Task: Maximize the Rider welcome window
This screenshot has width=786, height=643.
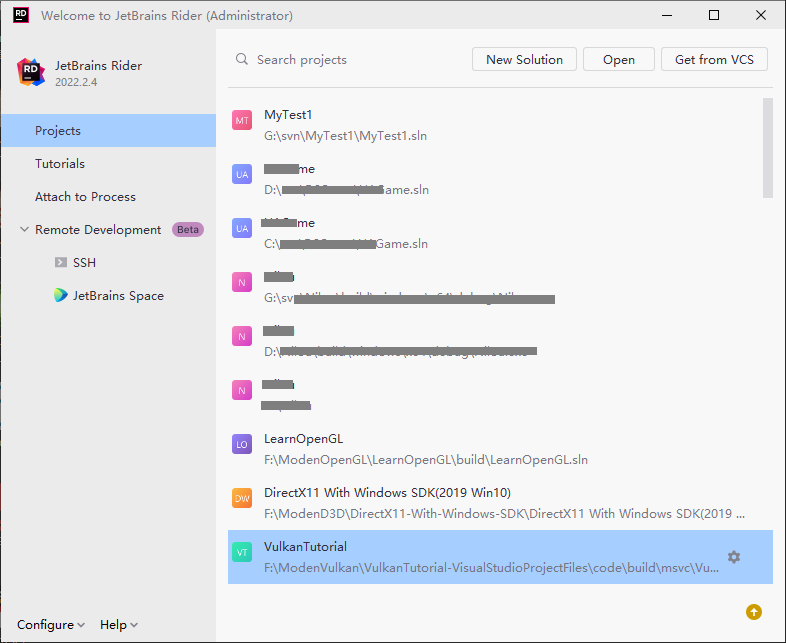Action: pos(714,15)
